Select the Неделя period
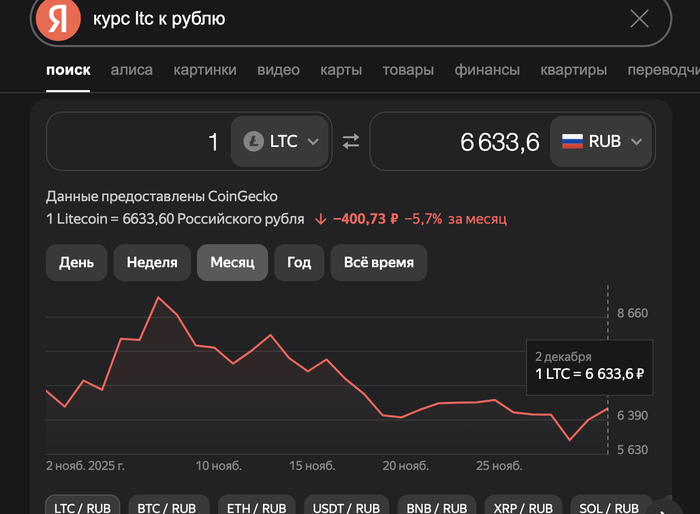The width and height of the screenshot is (700, 514). pos(152,263)
